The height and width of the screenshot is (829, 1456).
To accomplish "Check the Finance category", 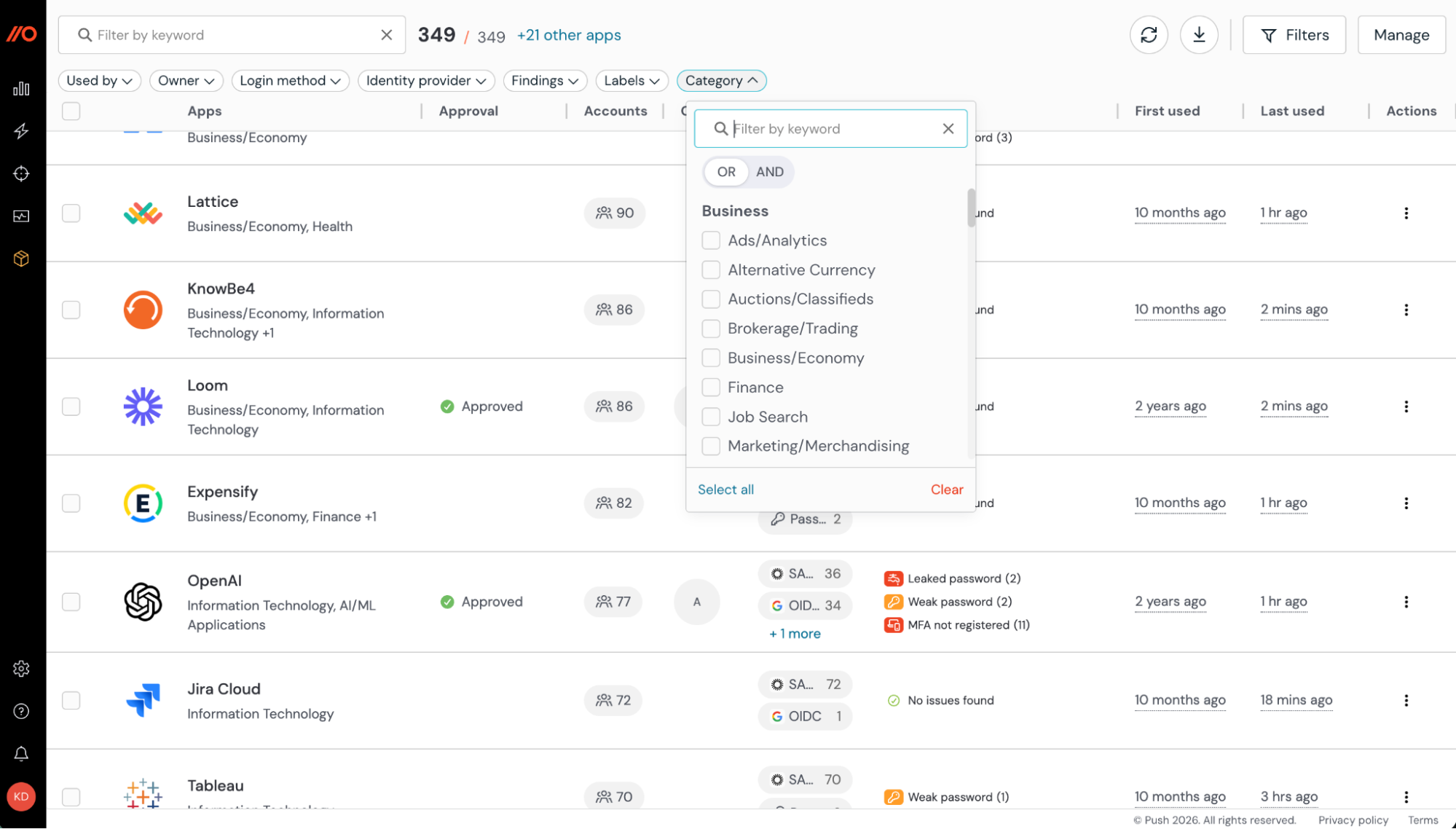I will pos(711,388).
